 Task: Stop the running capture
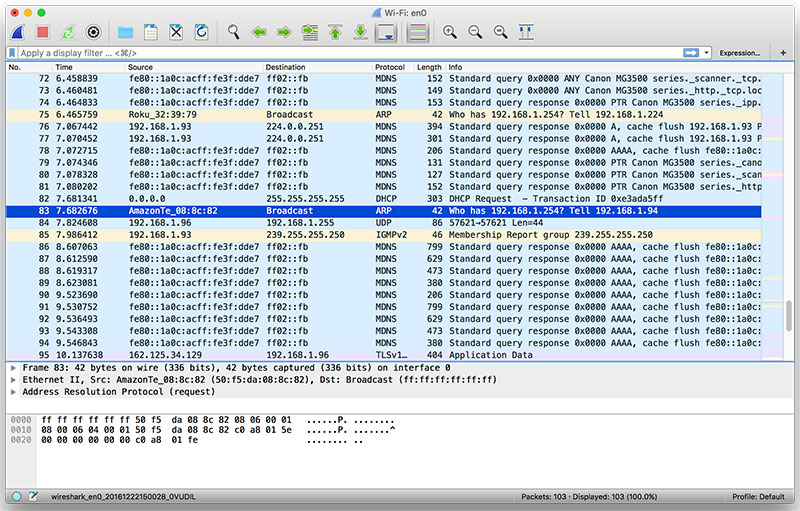pyautogui.click(x=43, y=33)
